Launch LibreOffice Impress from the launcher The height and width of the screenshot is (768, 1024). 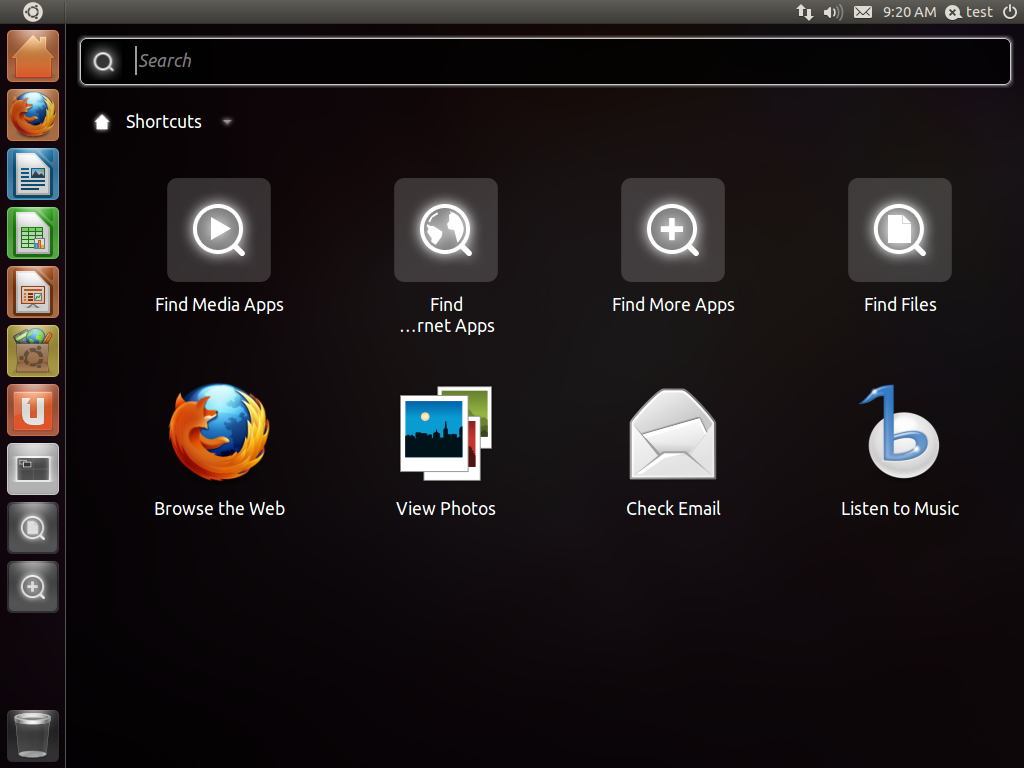[33, 292]
